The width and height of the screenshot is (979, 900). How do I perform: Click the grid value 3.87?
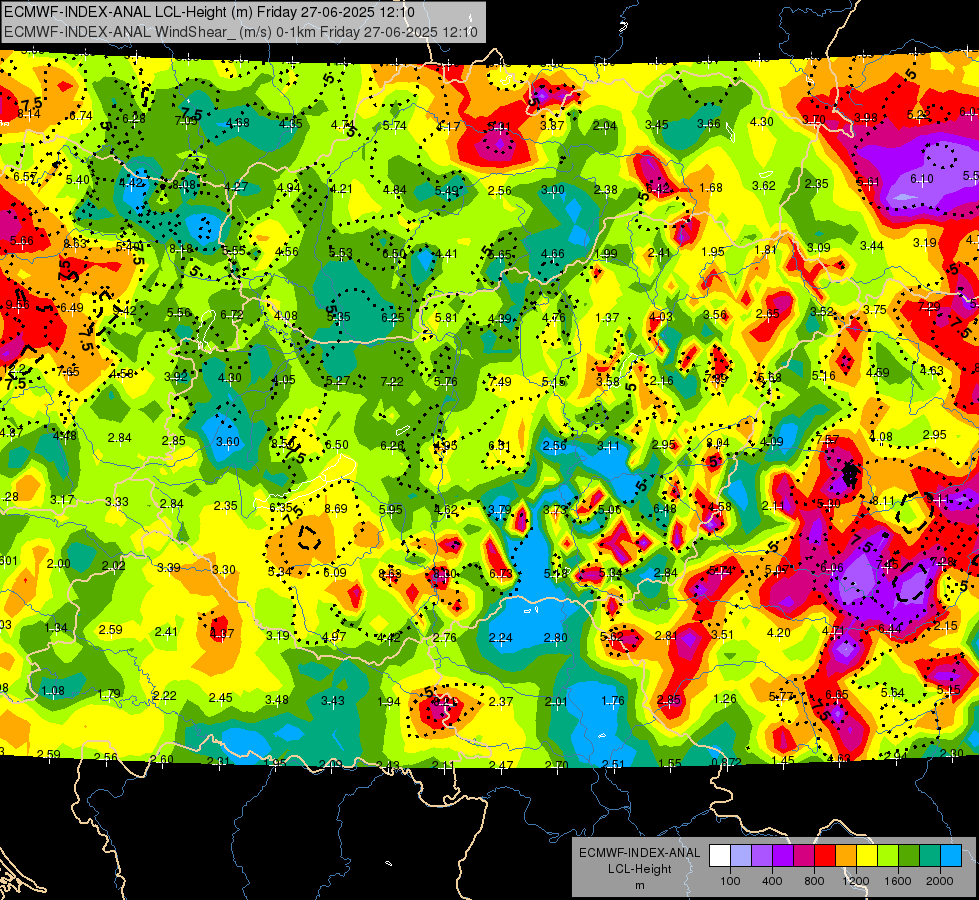[x=552, y=126]
